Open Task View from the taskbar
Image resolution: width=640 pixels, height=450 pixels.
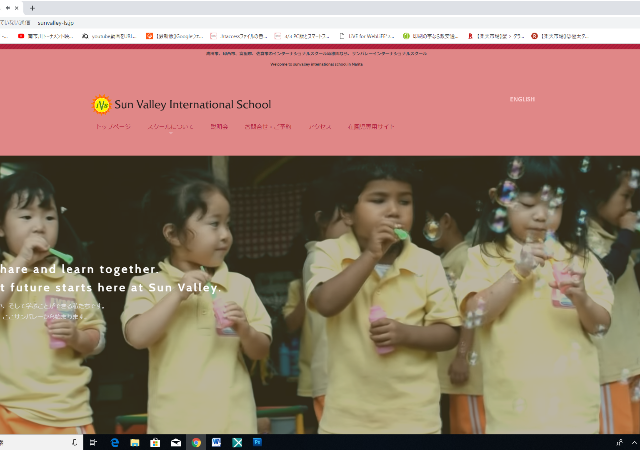(x=93, y=442)
